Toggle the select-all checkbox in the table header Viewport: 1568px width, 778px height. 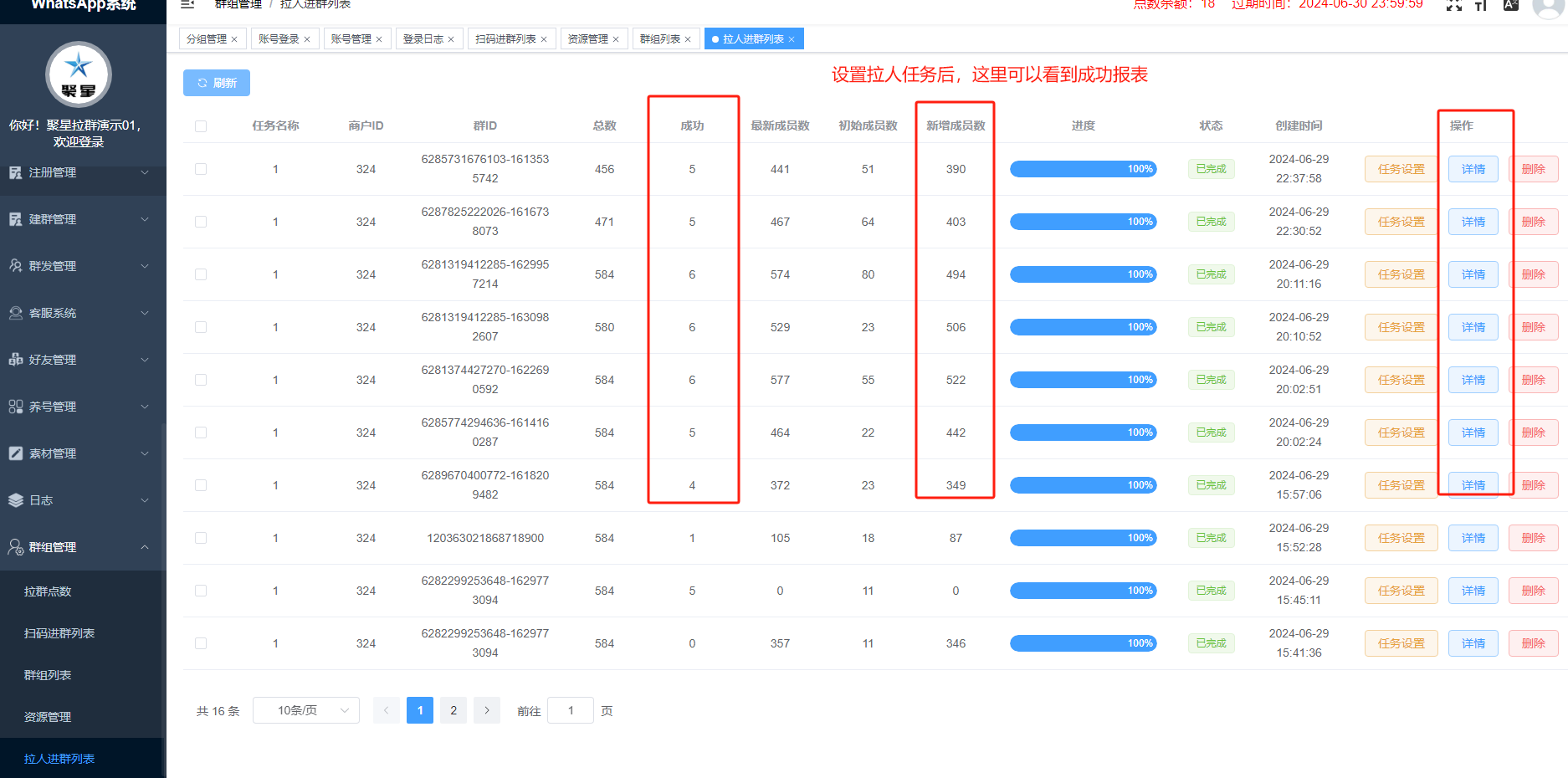201,124
